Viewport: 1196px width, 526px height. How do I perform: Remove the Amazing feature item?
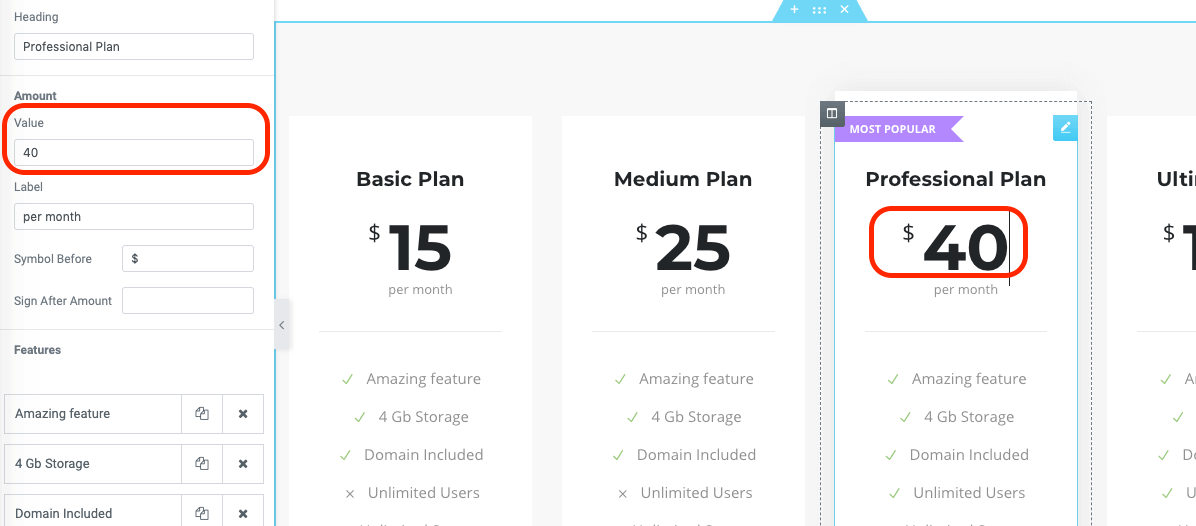pyautogui.click(x=243, y=414)
